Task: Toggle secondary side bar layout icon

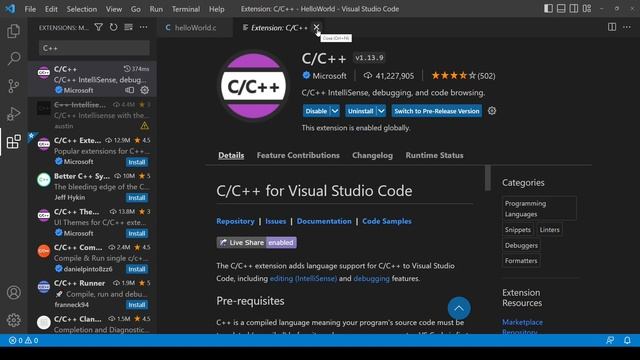Action: pos(574,9)
